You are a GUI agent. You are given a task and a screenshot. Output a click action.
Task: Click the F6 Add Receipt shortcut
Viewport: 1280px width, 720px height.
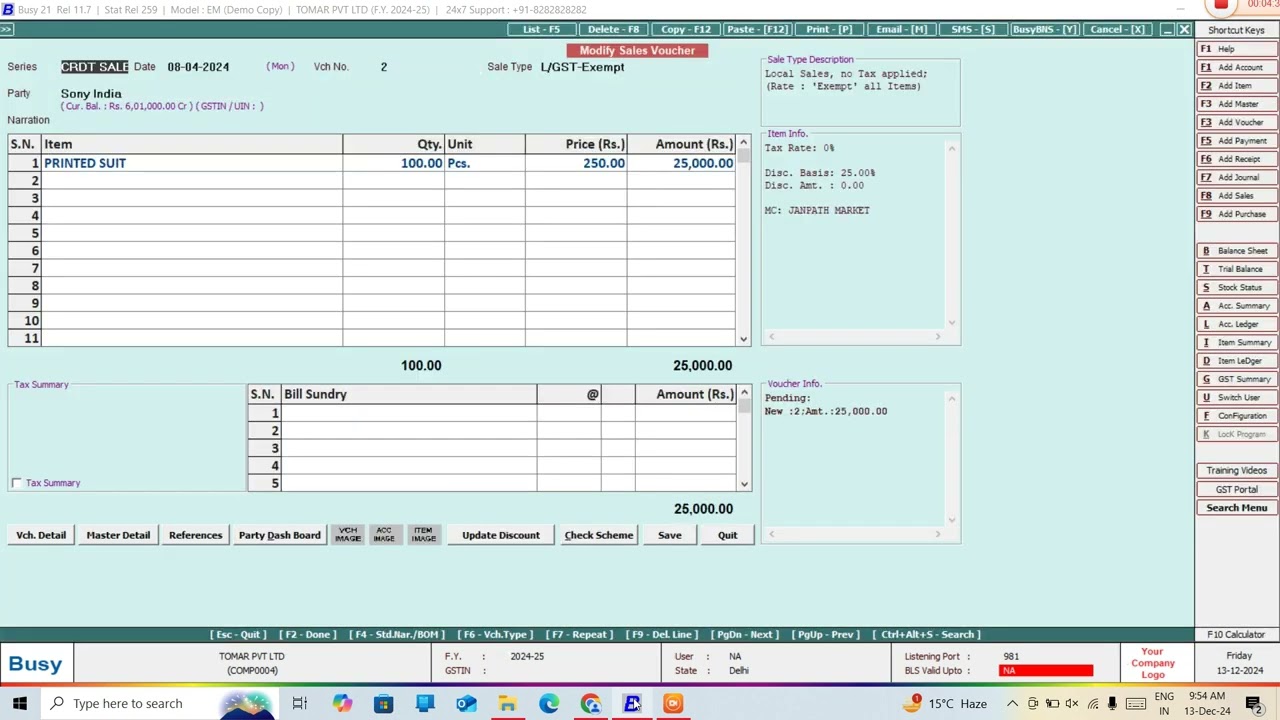1237,159
